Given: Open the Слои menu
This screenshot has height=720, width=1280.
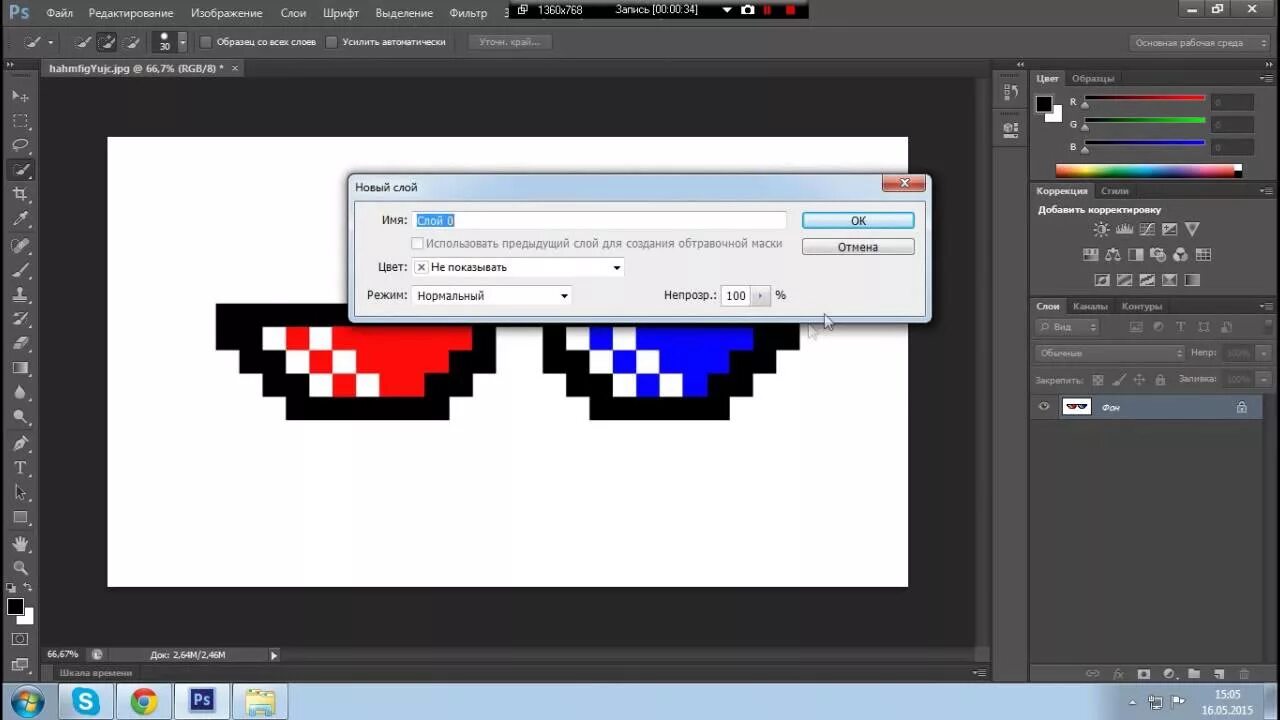Looking at the screenshot, I should point(294,13).
